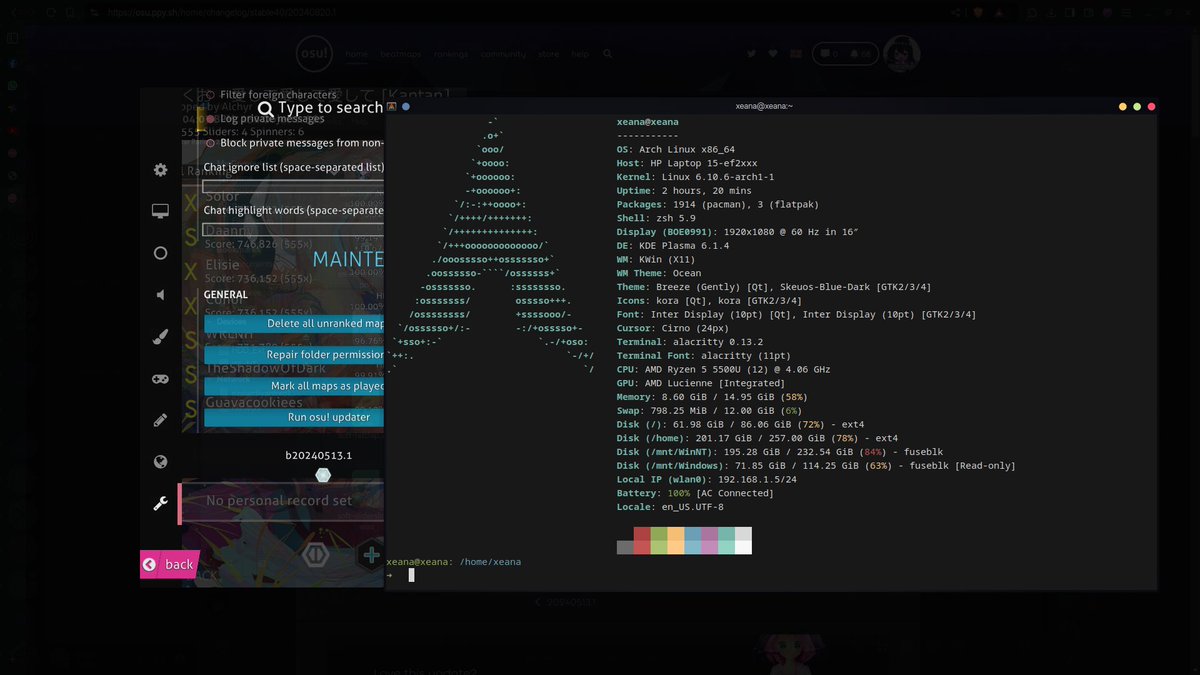Open Input section via gamepad icon in osu! options
The height and width of the screenshot is (675, 1200).
160,379
